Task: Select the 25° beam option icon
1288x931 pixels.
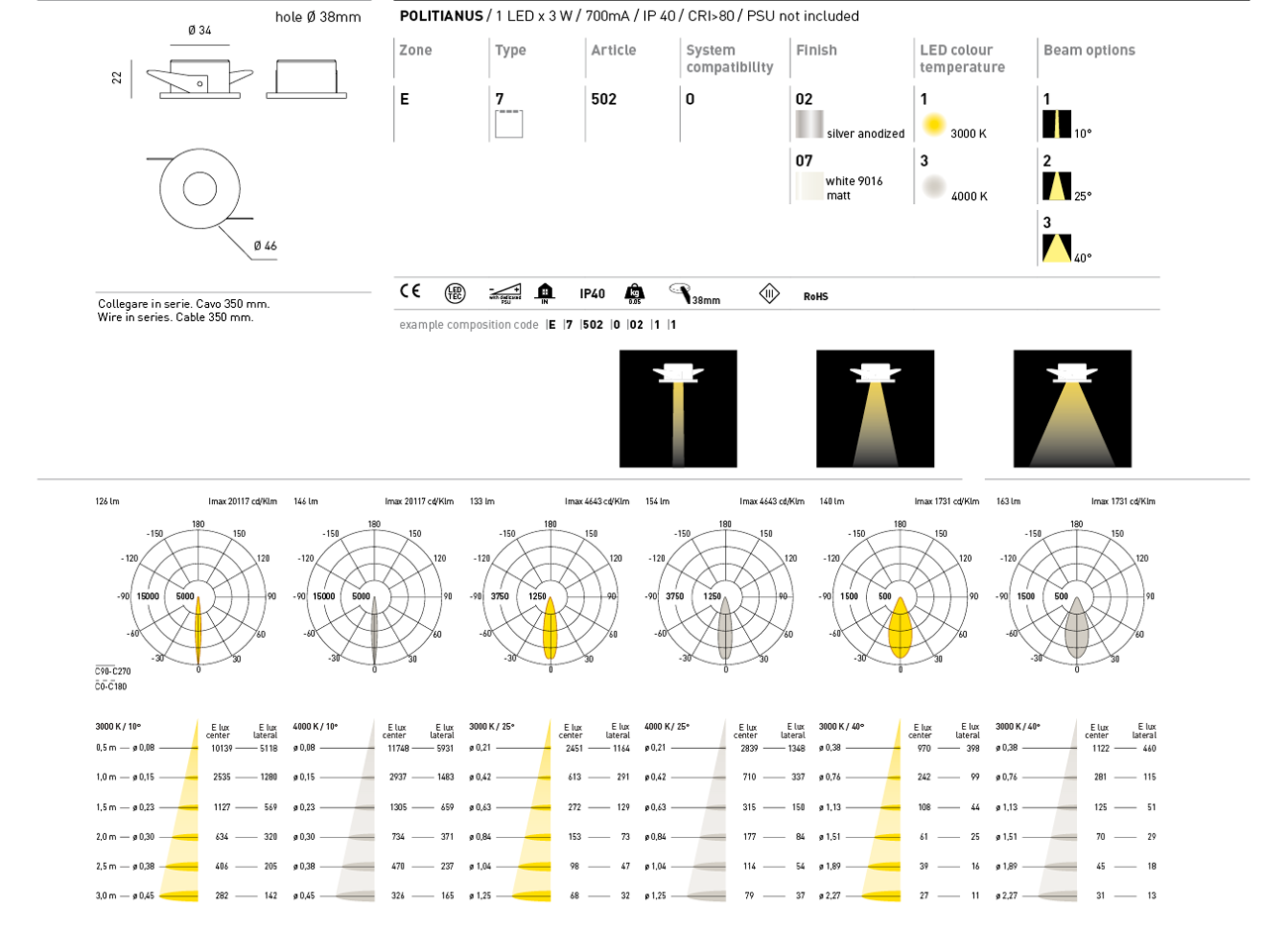Action: click(x=1056, y=186)
